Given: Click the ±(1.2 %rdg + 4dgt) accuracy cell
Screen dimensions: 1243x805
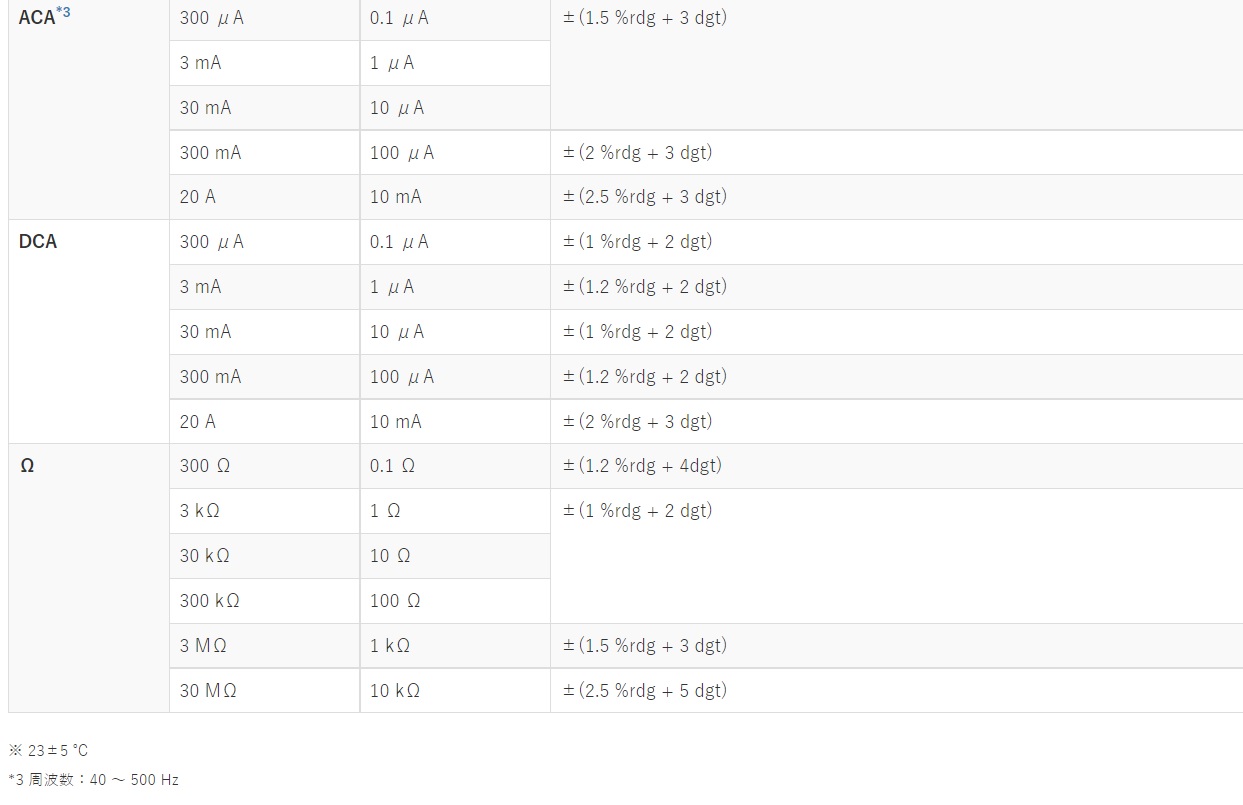Looking at the screenshot, I should (x=897, y=466).
